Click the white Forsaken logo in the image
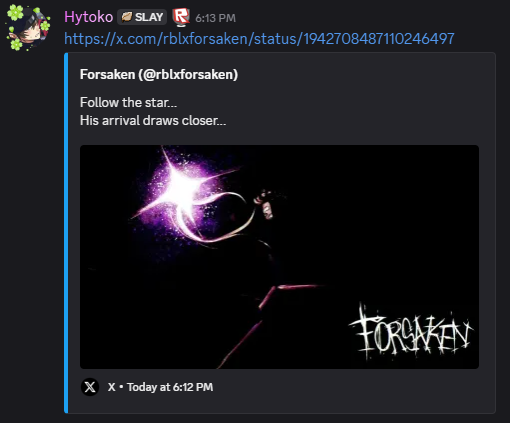Image resolution: width=510 pixels, height=423 pixels. [x=411, y=333]
